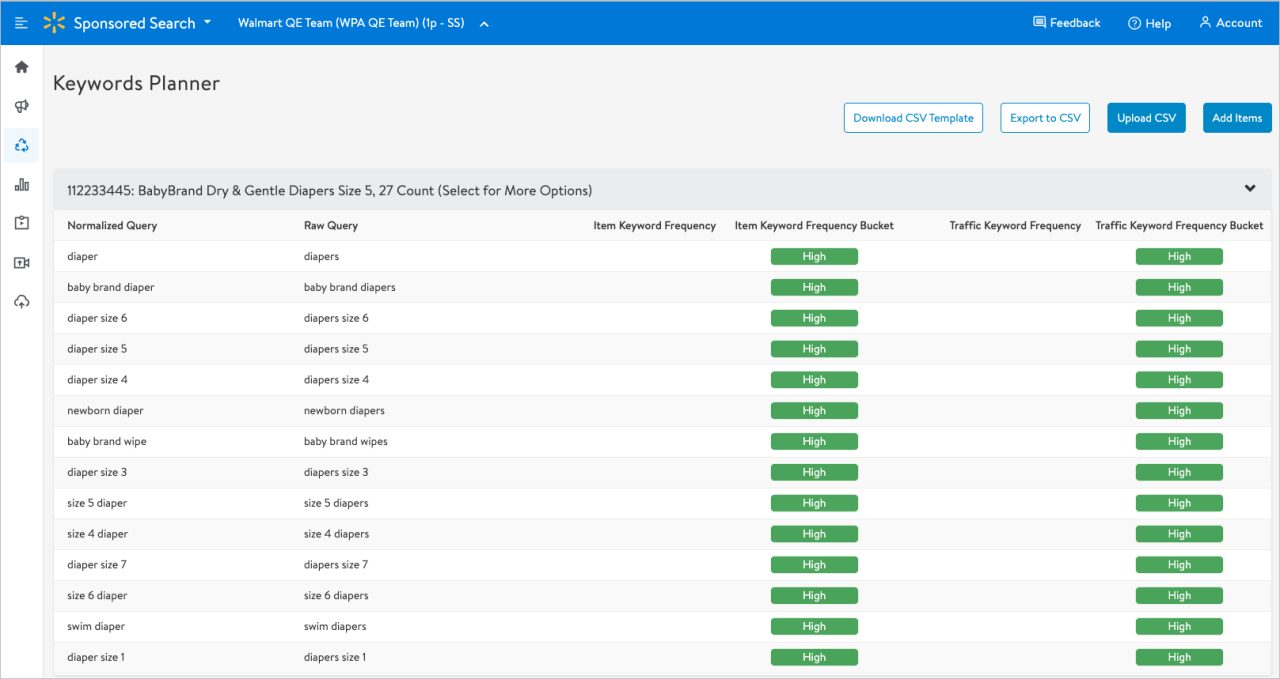
Task: Open the Account menu
Action: tap(1230, 23)
